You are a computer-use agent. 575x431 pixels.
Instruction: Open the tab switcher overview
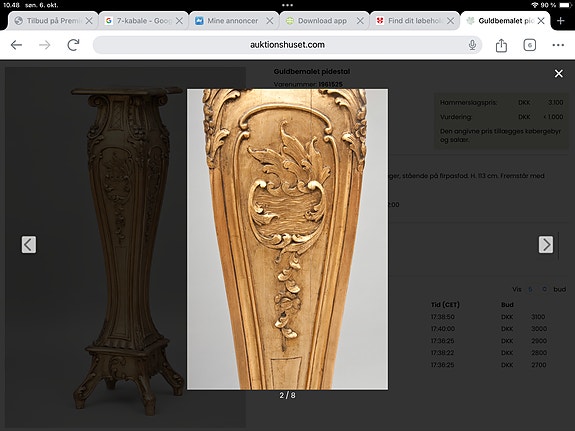[530, 45]
